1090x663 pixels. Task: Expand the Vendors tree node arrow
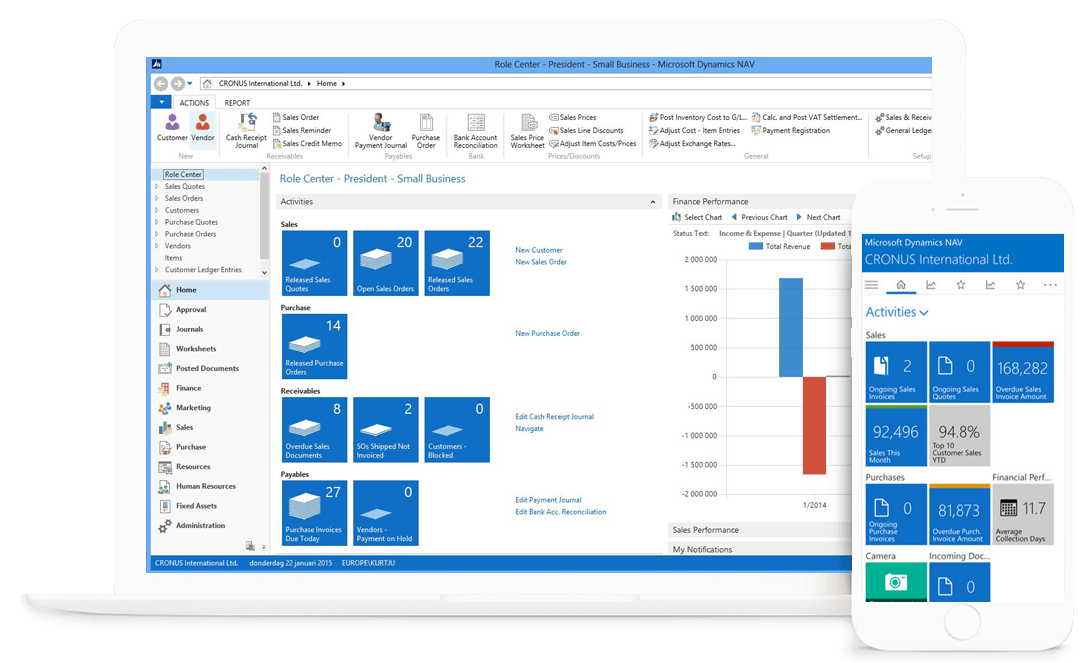(157, 246)
